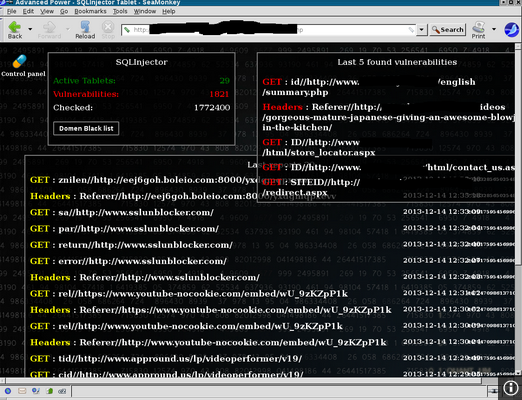Click the SQLInjector panel heading
The width and height of the screenshot is (522, 400).
pos(141,62)
